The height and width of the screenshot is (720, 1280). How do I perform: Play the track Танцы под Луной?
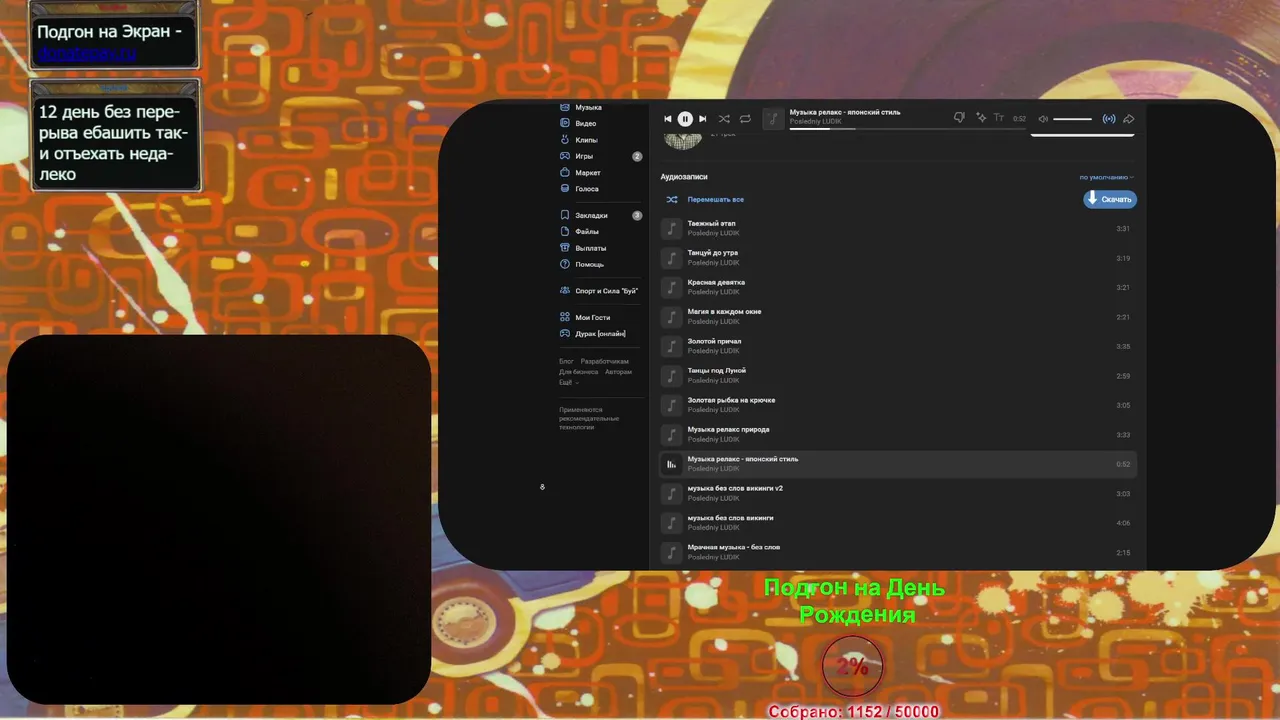tap(898, 376)
